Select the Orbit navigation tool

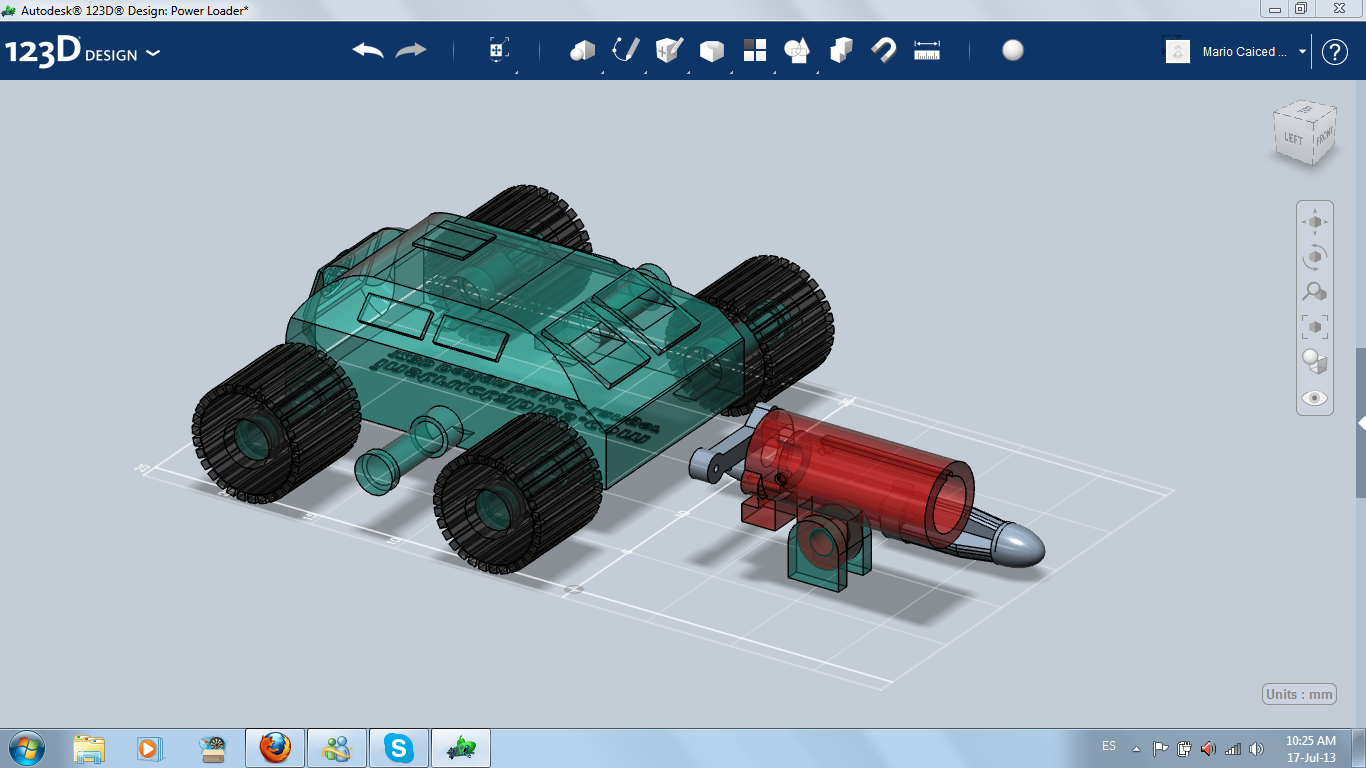(1315, 256)
